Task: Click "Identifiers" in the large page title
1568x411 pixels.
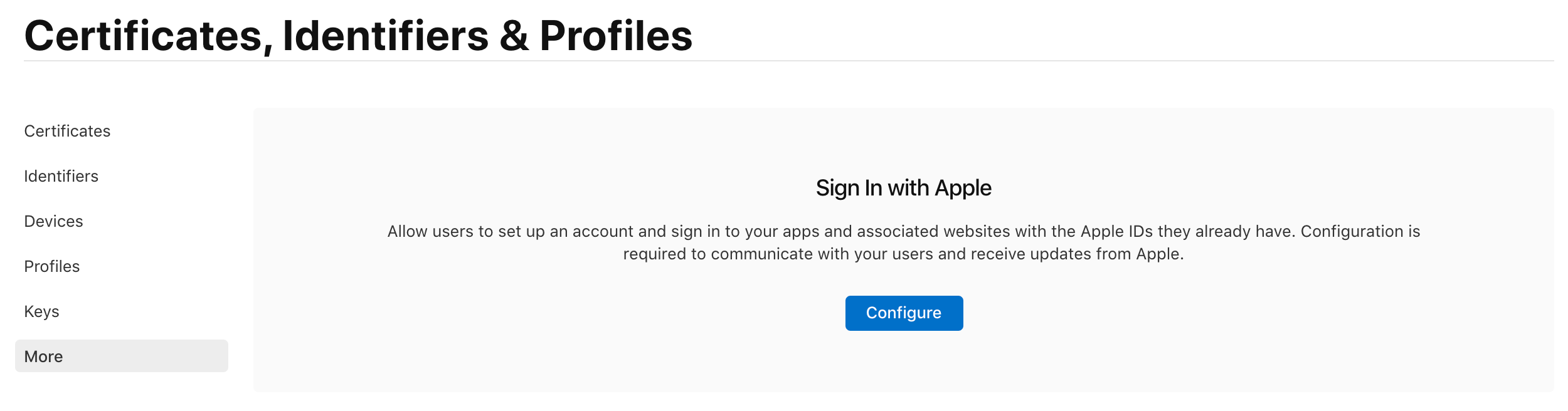Action: [x=385, y=36]
